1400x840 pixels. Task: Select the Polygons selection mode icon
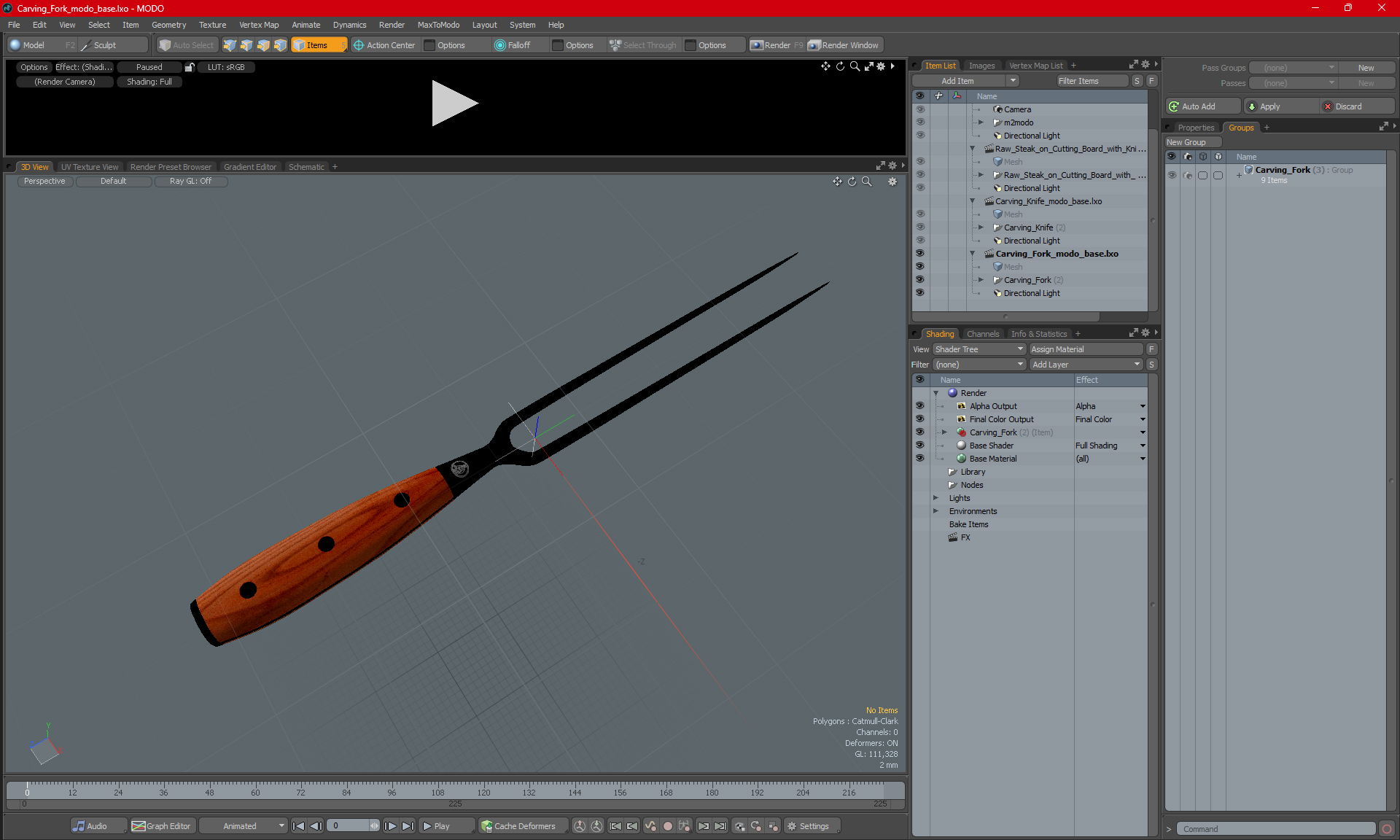pyautogui.click(x=263, y=45)
